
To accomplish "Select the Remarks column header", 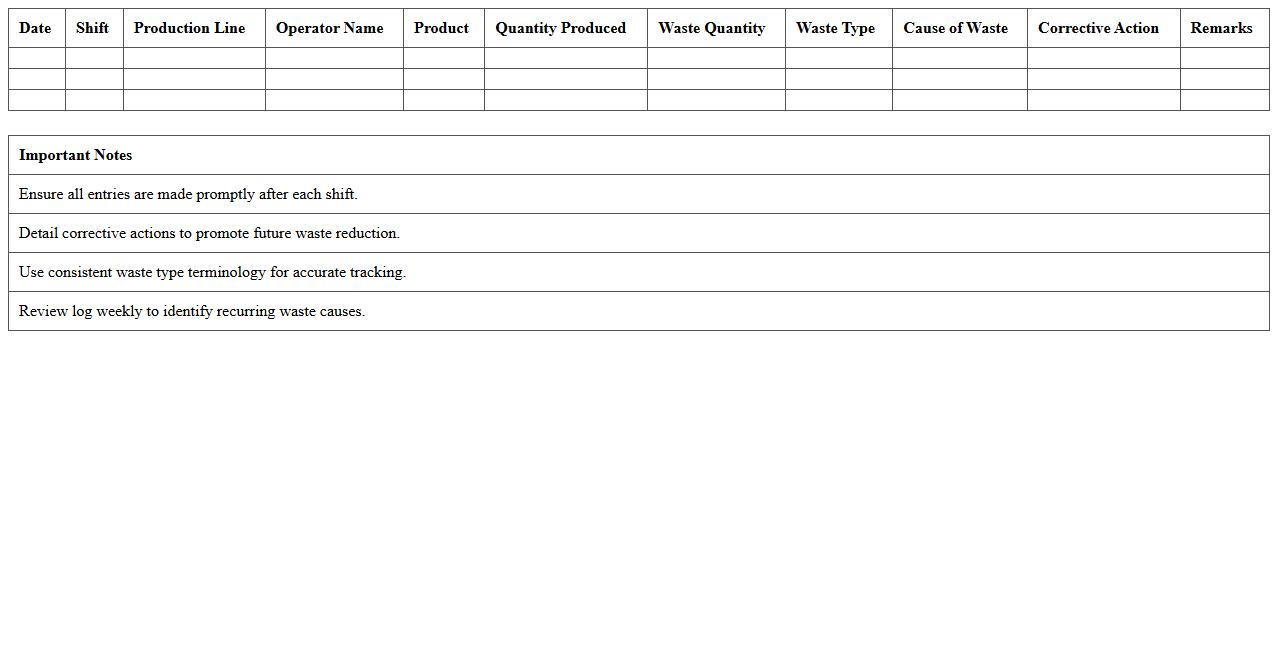I will coord(1221,28).
